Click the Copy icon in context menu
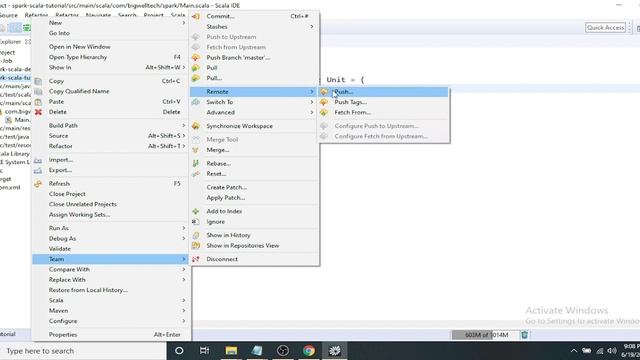Image resolution: width=640 pixels, height=360 pixels. pyautogui.click(x=38, y=81)
